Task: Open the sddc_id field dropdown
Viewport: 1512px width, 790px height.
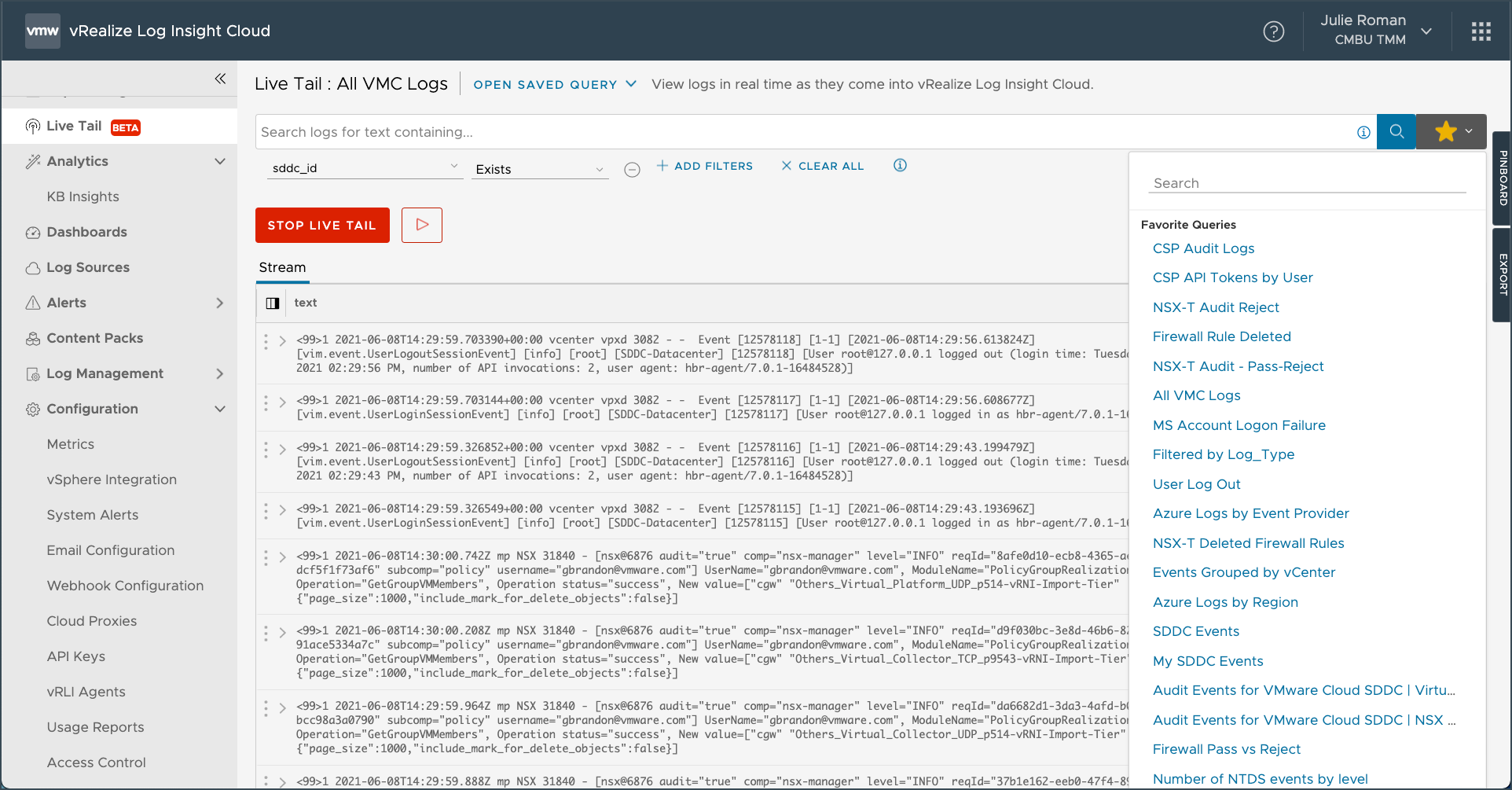Action: (365, 168)
